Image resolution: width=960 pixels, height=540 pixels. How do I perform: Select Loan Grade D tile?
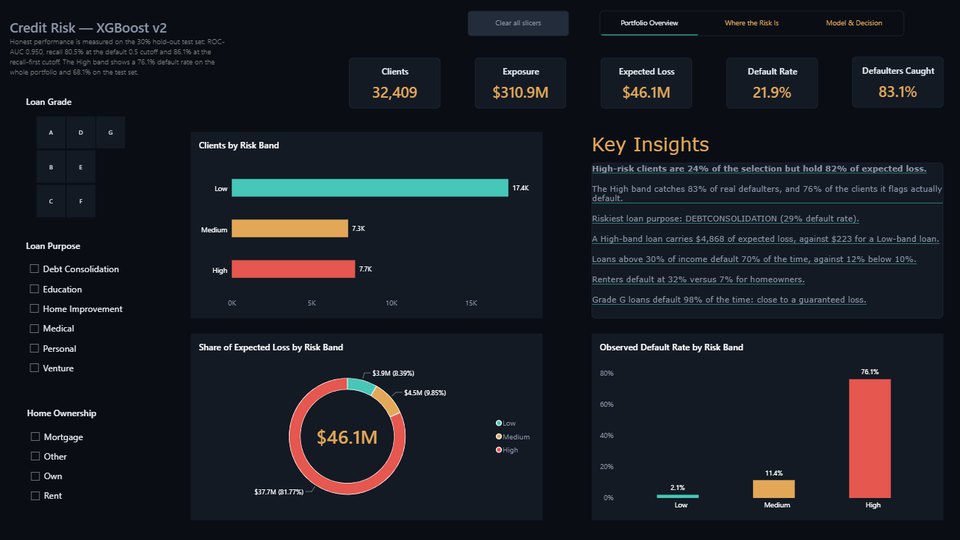(81, 132)
